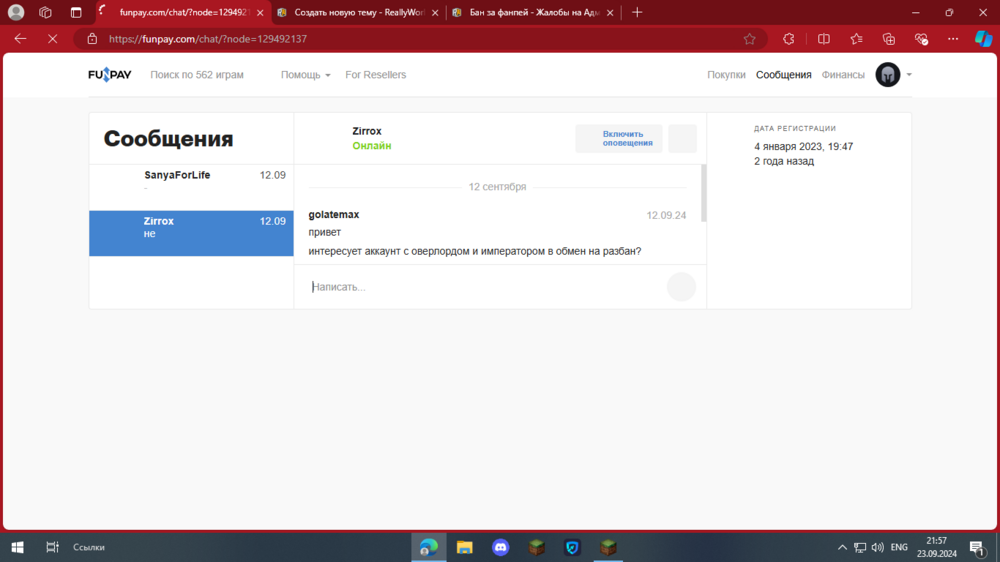The height and width of the screenshot is (562, 1000).
Task: Expand the user avatar dropdown arrow
Action: pyautogui.click(x=909, y=75)
